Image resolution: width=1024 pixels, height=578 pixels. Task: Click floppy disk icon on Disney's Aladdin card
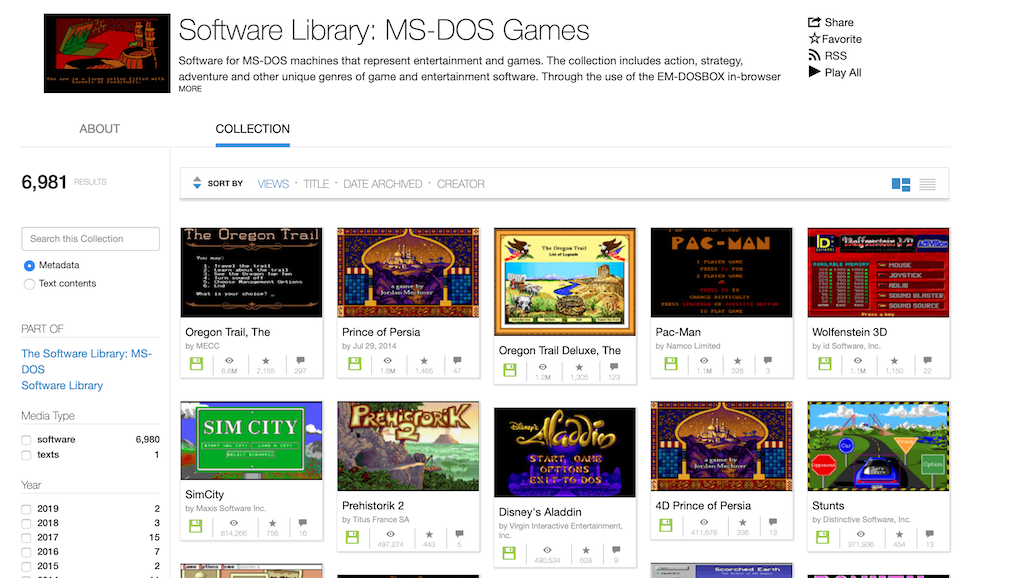pos(509,553)
